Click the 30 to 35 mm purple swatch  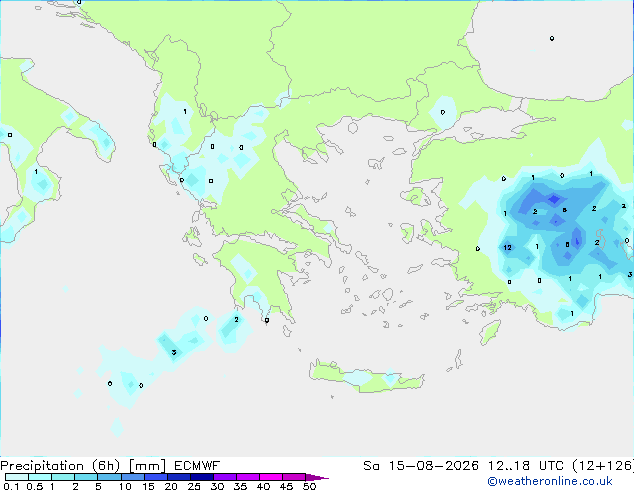225,477
